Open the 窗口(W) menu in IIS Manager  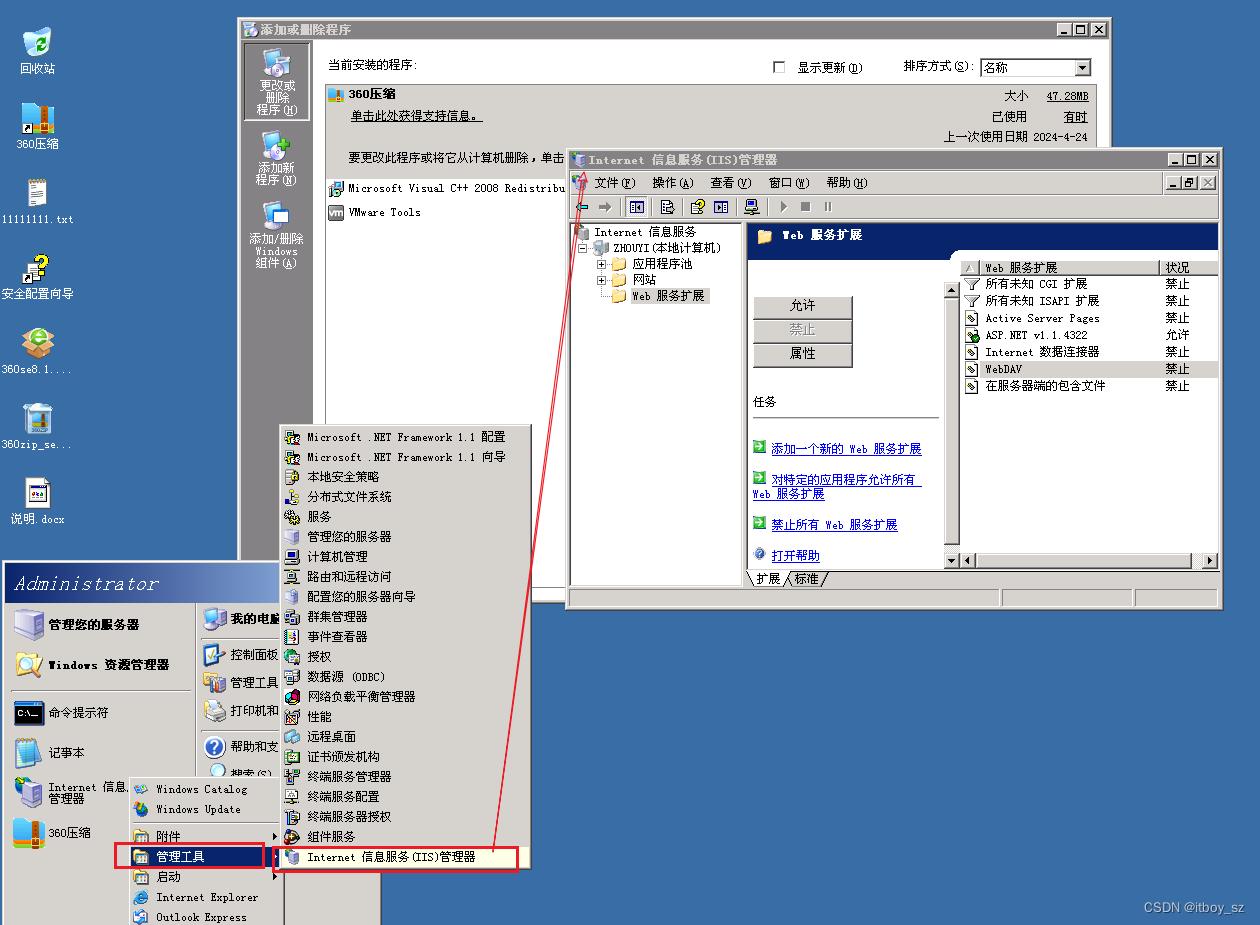point(788,183)
